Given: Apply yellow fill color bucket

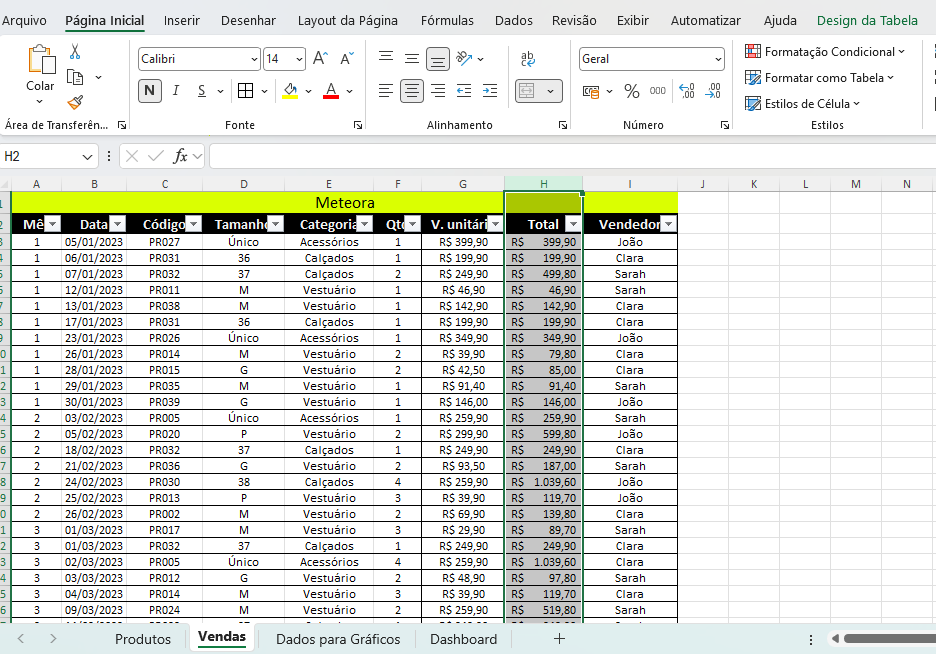Looking at the screenshot, I should click(290, 91).
